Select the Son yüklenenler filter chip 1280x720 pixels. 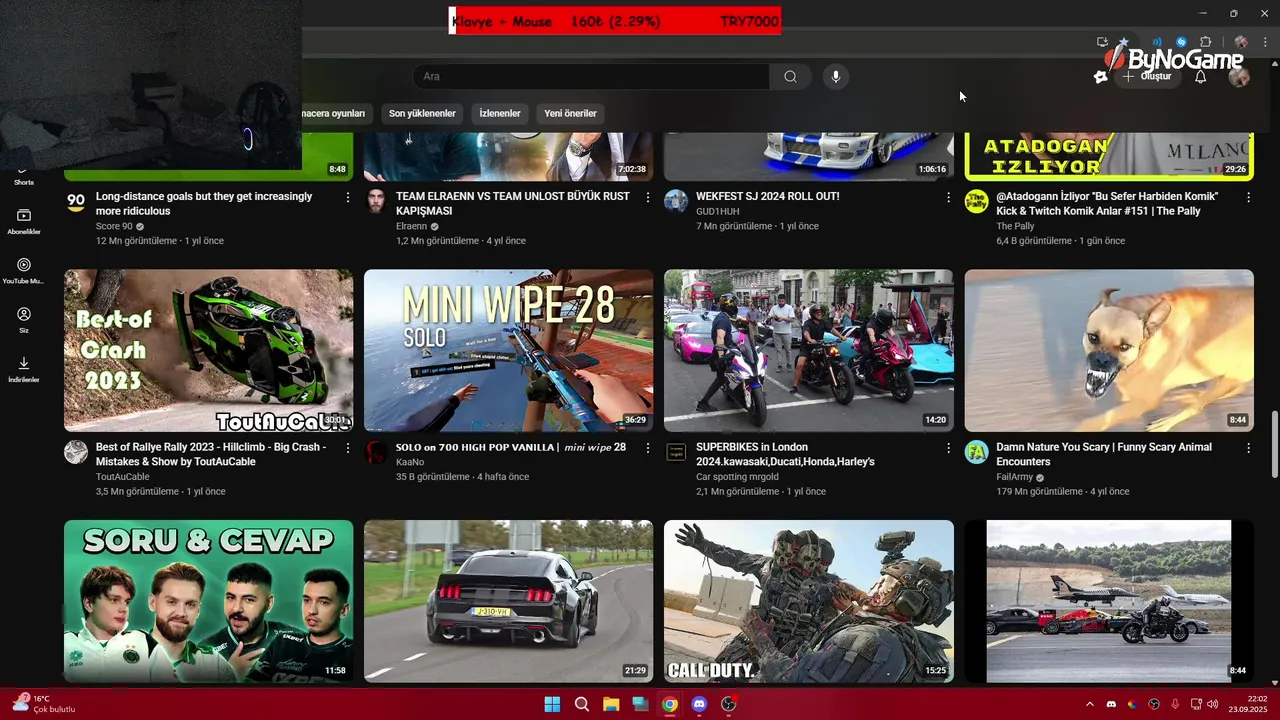(x=422, y=114)
